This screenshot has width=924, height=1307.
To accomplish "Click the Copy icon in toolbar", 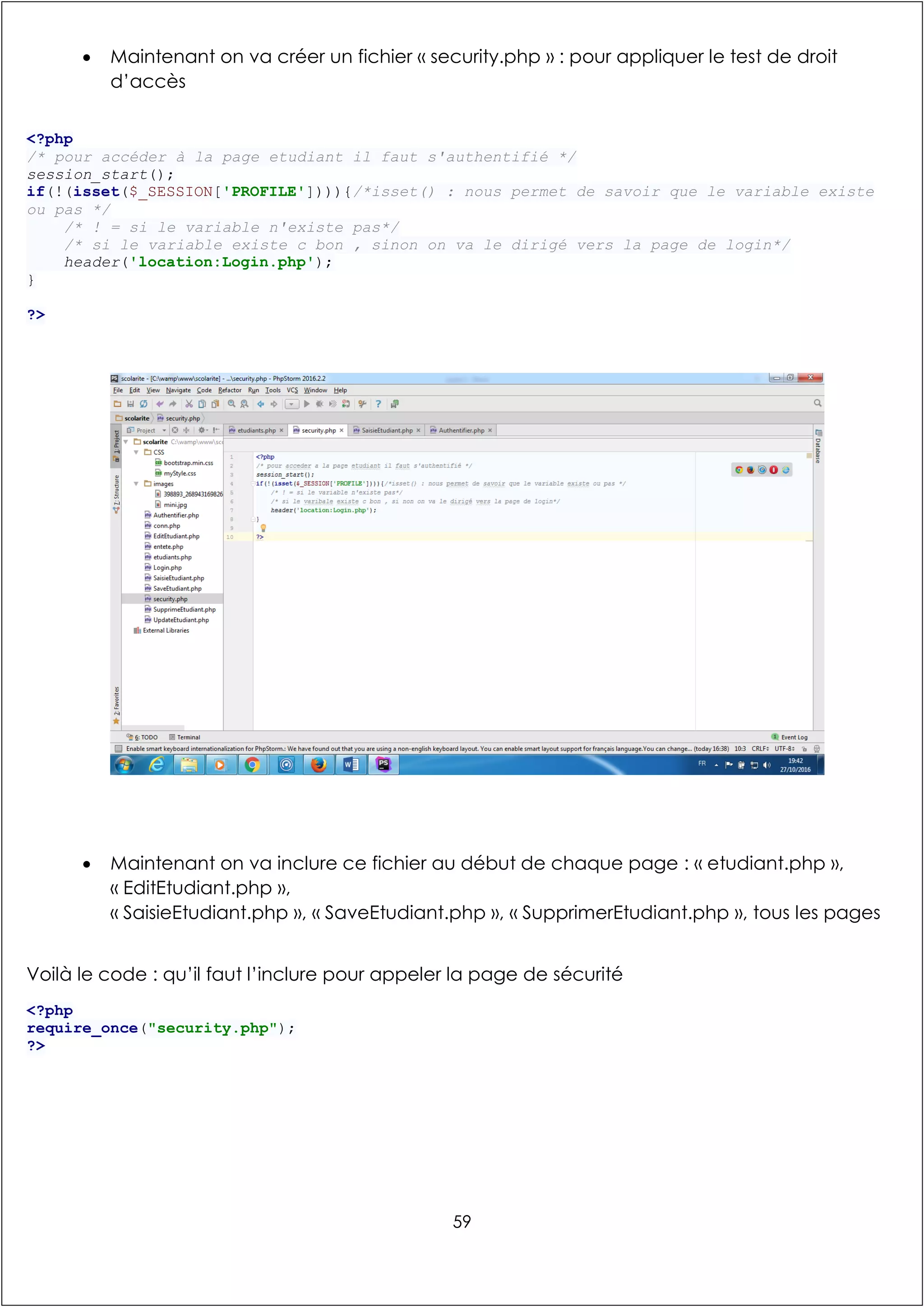I will point(202,403).
